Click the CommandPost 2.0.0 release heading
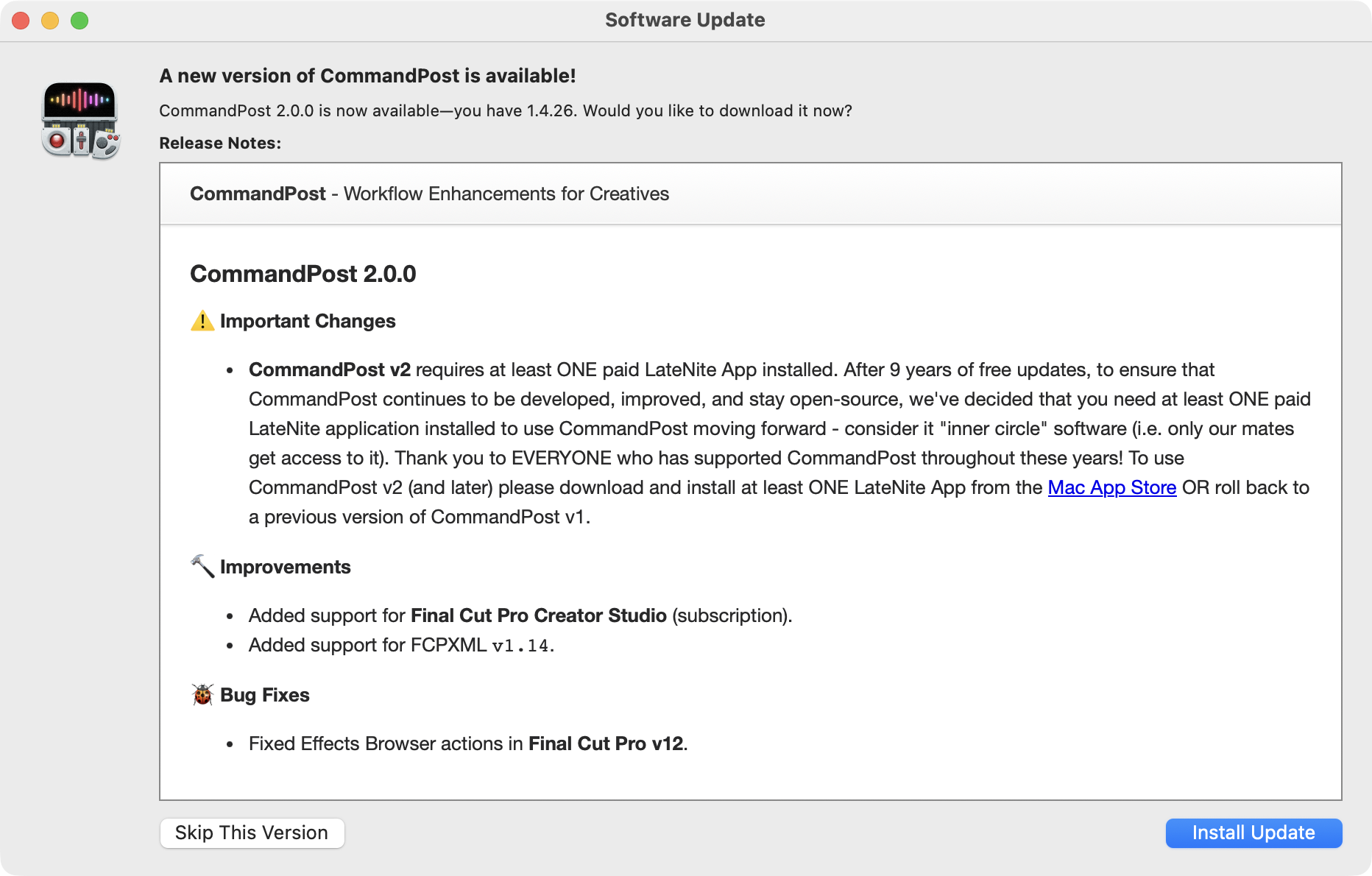Screen dimensions: 1372x876 coord(303,274)
